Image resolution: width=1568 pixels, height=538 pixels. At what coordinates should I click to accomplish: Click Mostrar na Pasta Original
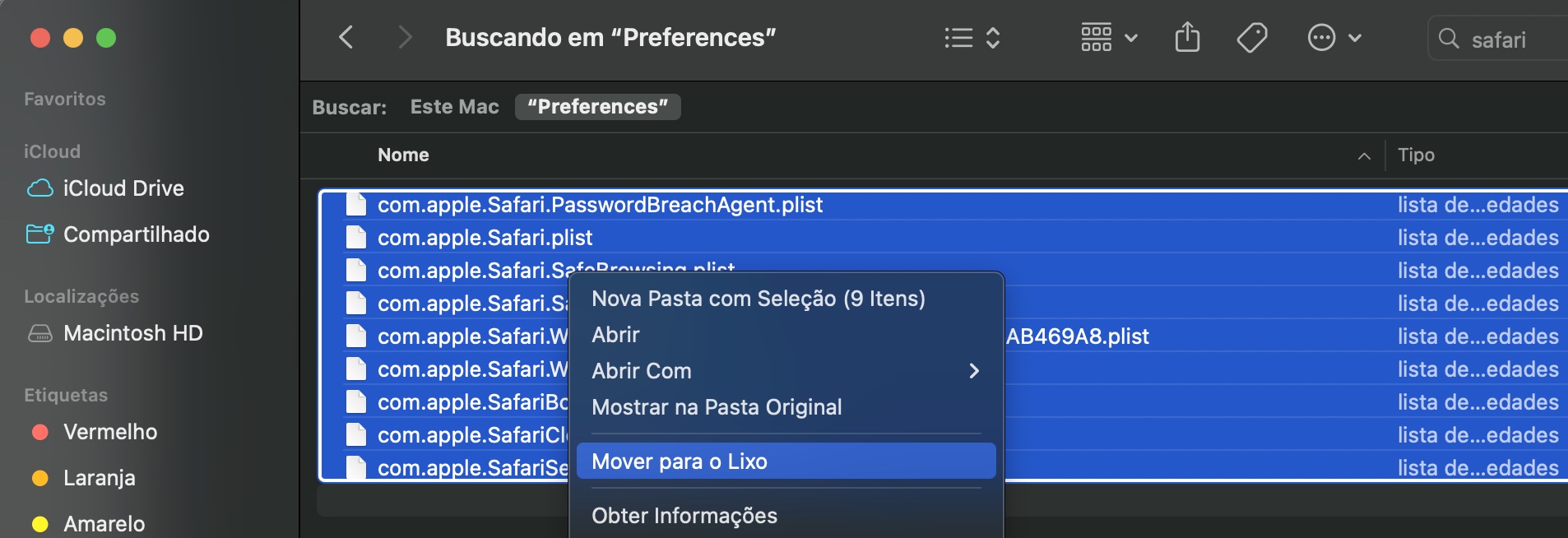point(716,407)
